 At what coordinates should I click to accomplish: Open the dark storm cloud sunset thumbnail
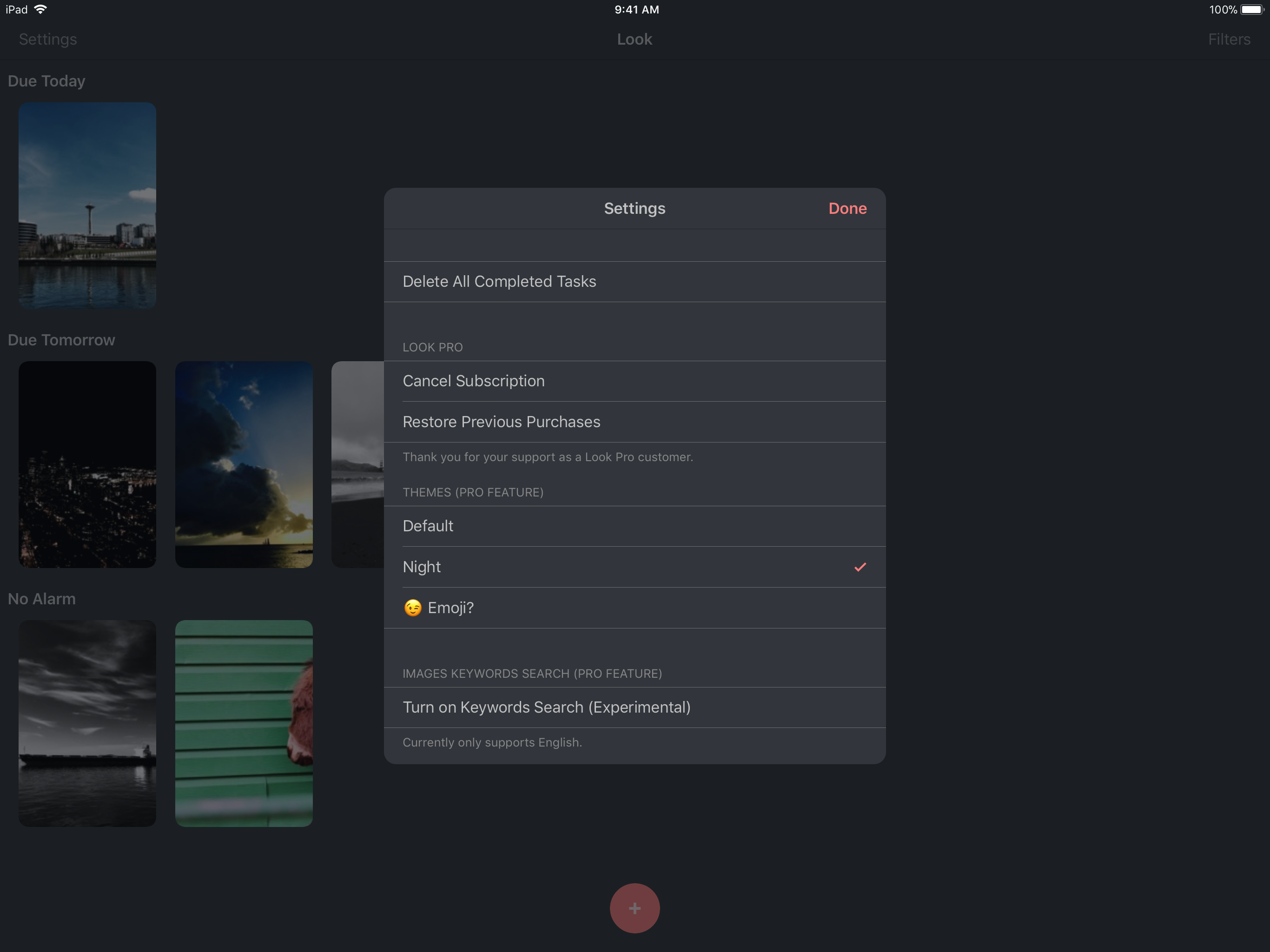[244, 464]
